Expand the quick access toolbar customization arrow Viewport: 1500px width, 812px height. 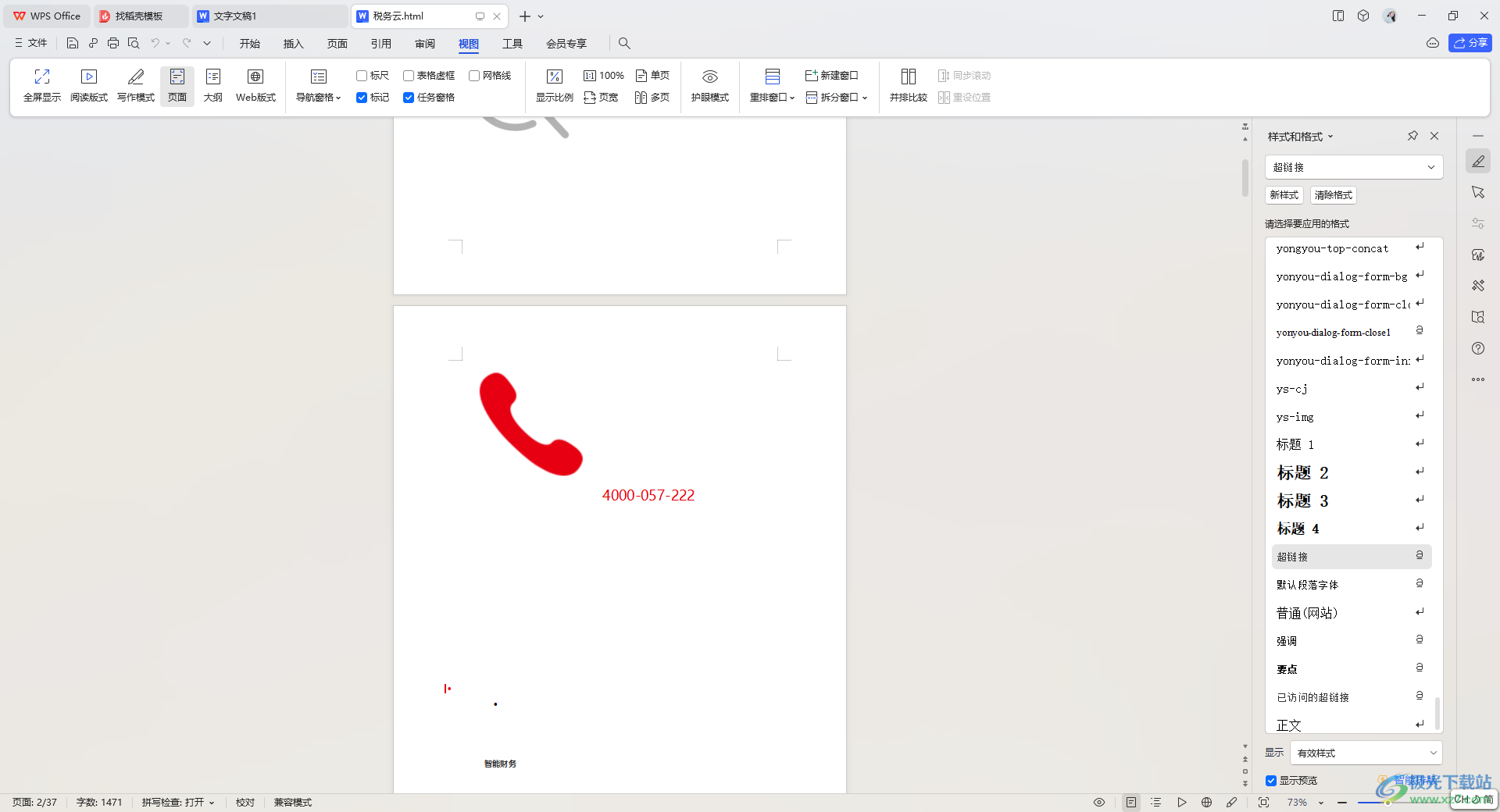[207, 43]
